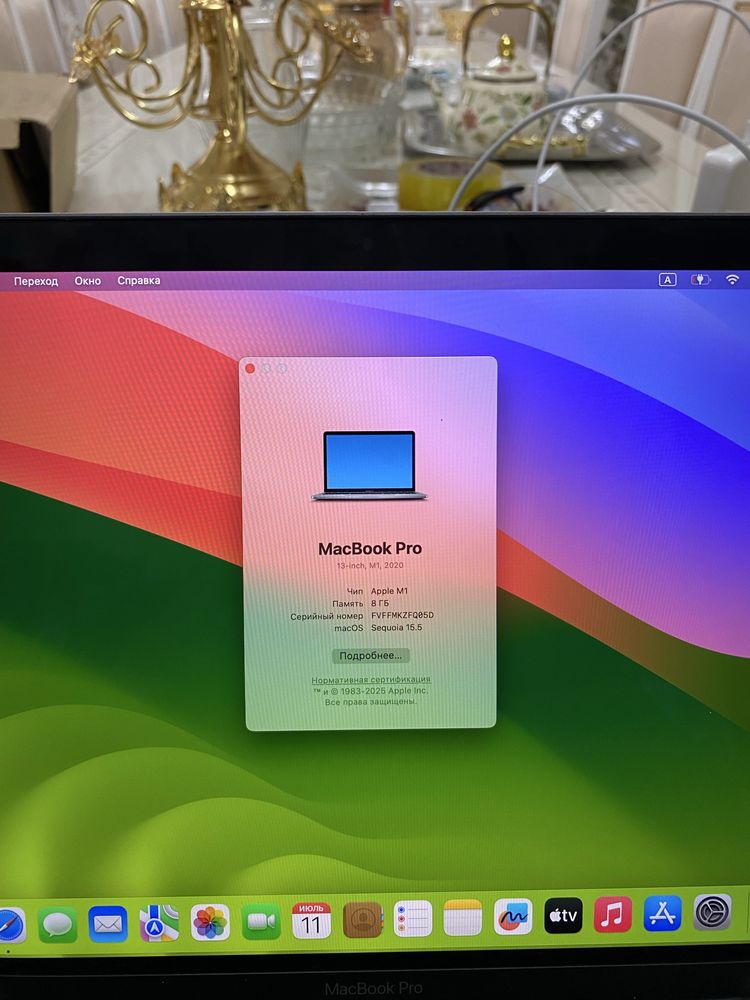The height and width of the screenshot is (1000, 750).
Task: Click the Wi-Fi status icon
Action: tap(732, 279)
